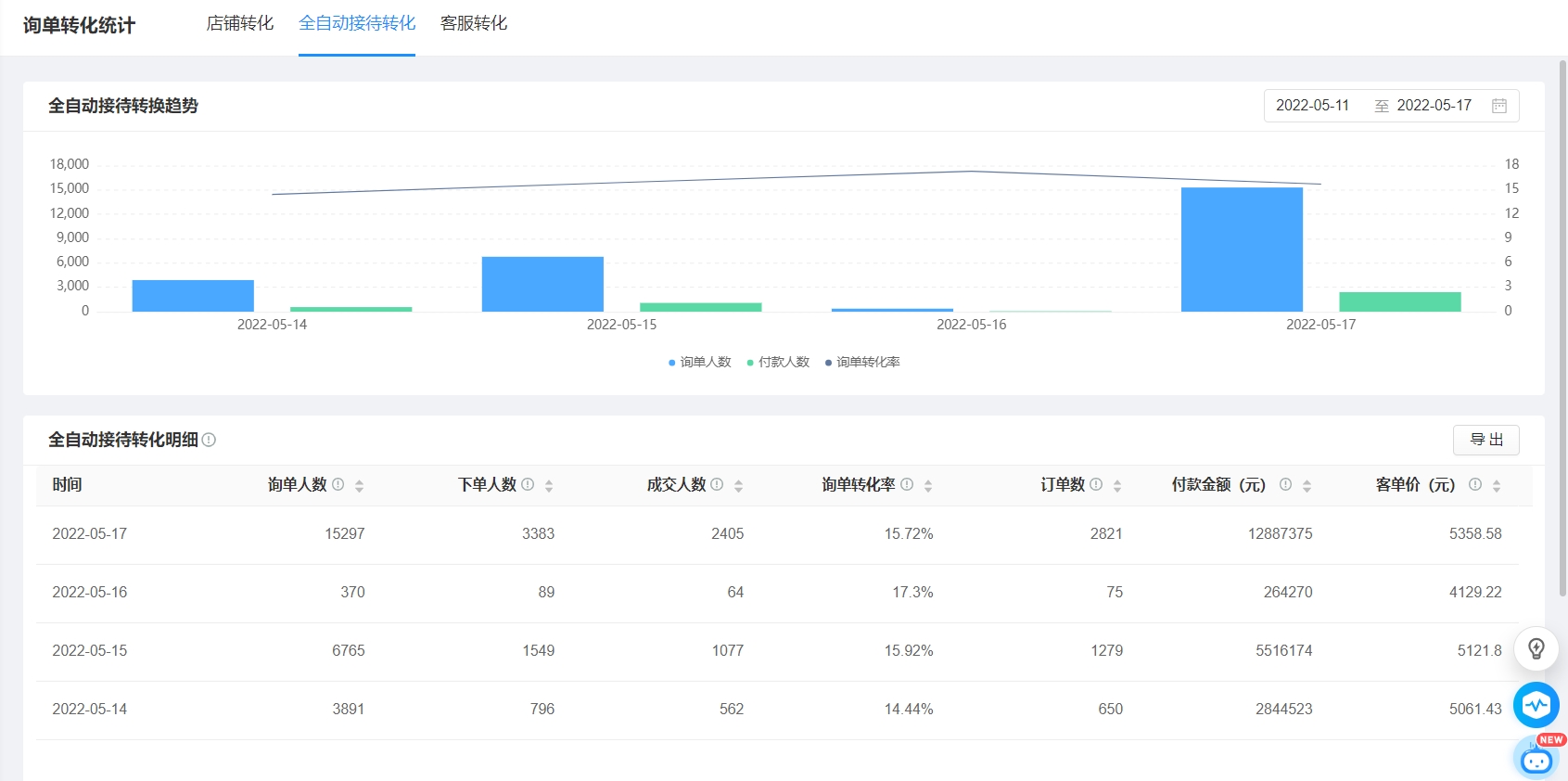Sort table by 客单价 column arrows
Image resolution: width=1568 pixels, height=781 pixels.
[1497, 485]
